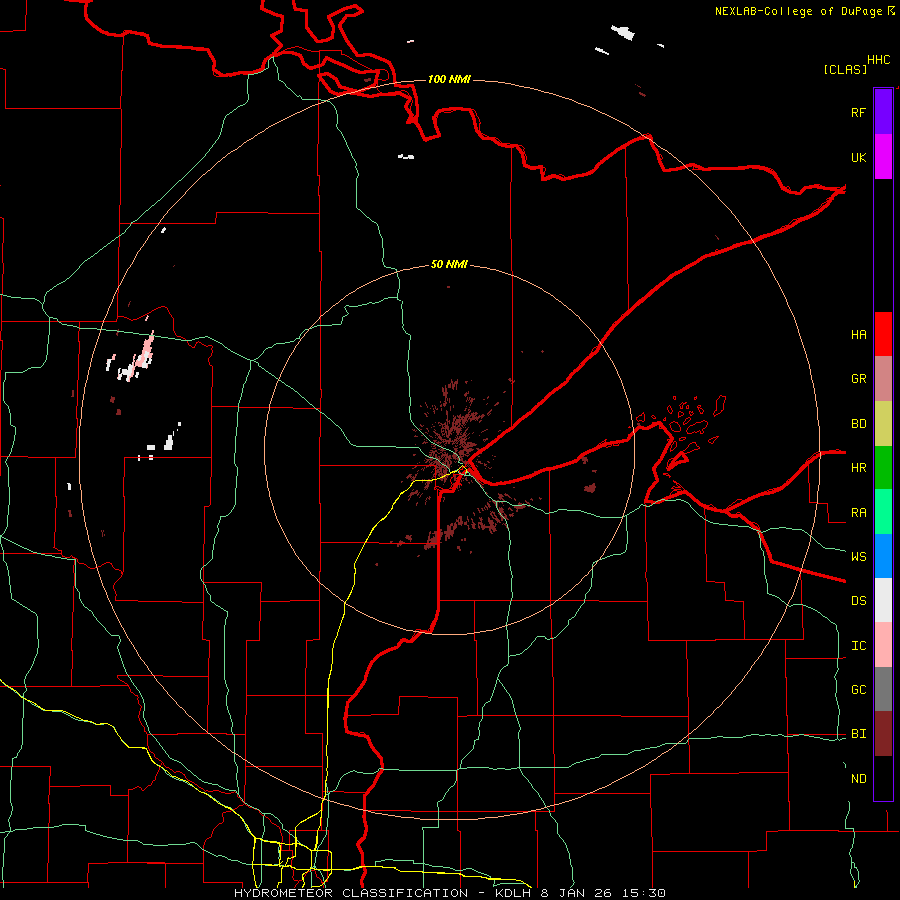Click the BD legend label
The width and height of the screenshot is (900, 900).
859,424
